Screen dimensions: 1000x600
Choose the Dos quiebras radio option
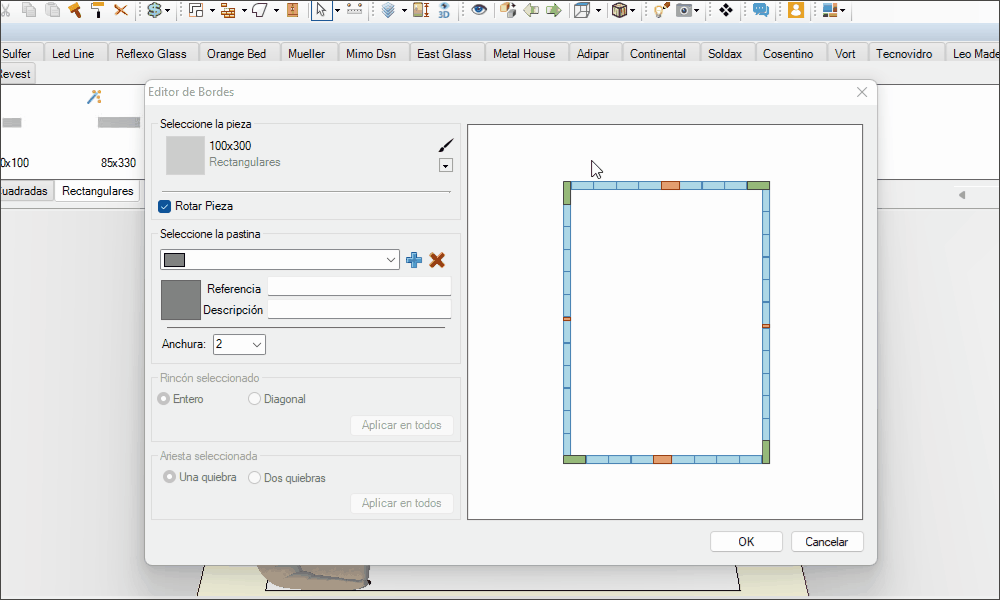254,478
